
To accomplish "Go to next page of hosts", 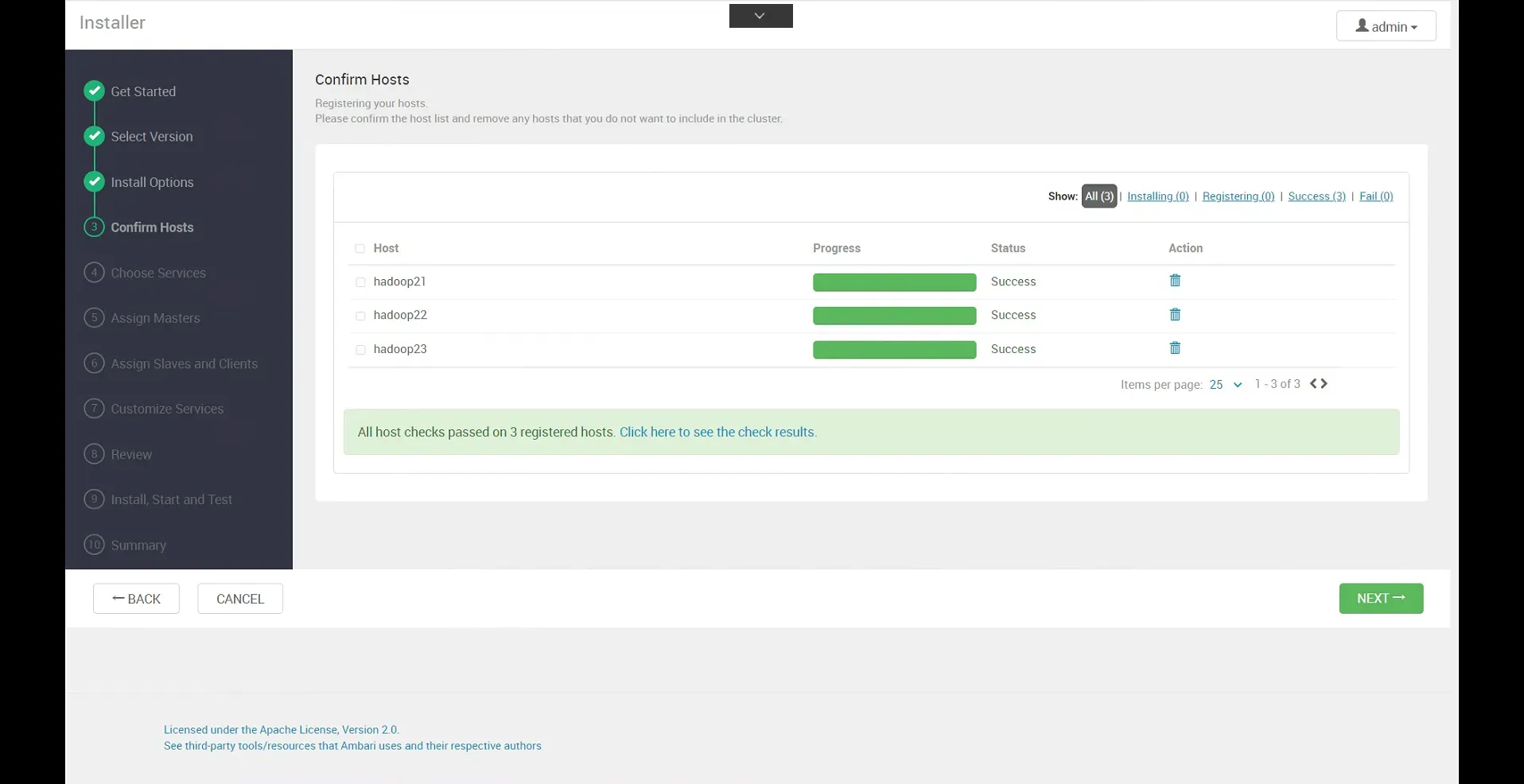I will pyautogui.click(x=1324, y=384).
